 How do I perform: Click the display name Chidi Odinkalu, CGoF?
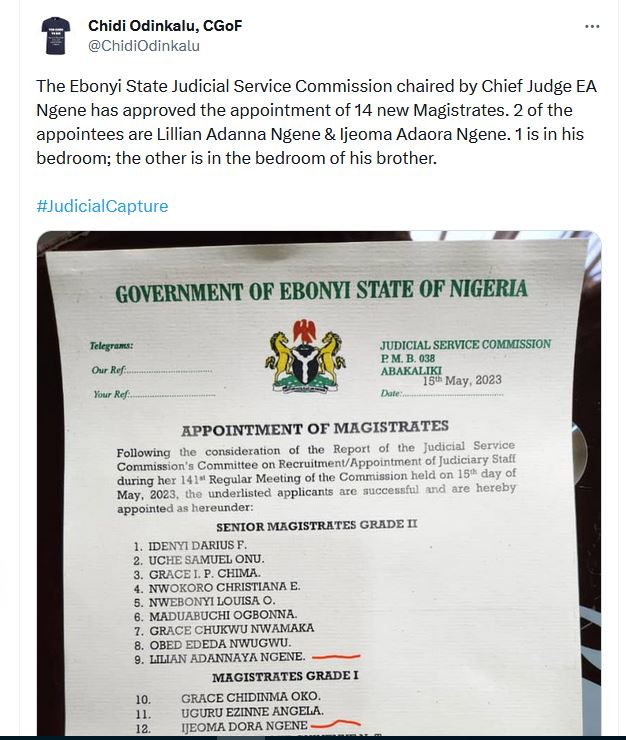[165, 25]
